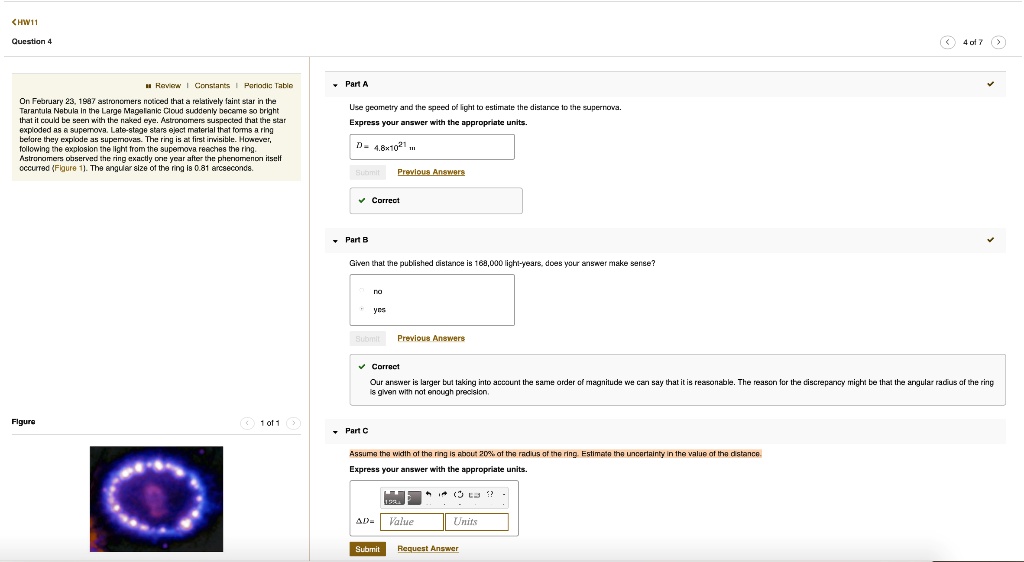The width and height of the screenshot is (1024, 562).
Task: Collapse the Part C section
Action: (x=336, y=431)
